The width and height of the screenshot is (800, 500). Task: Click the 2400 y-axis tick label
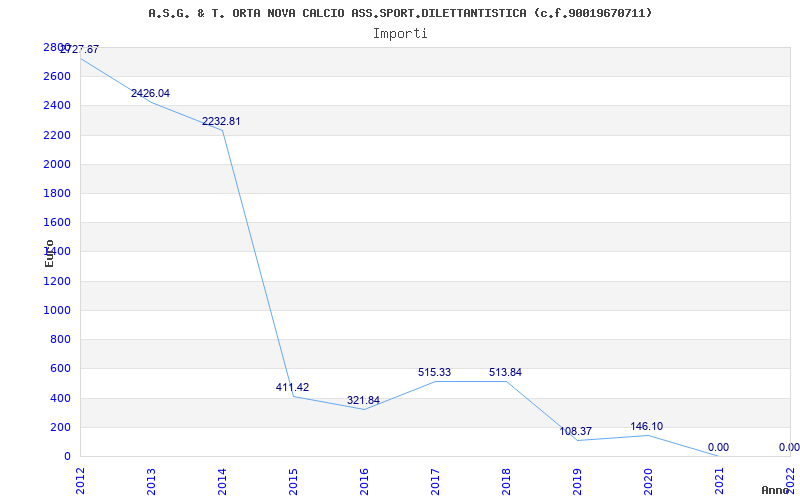click(57, 106)
